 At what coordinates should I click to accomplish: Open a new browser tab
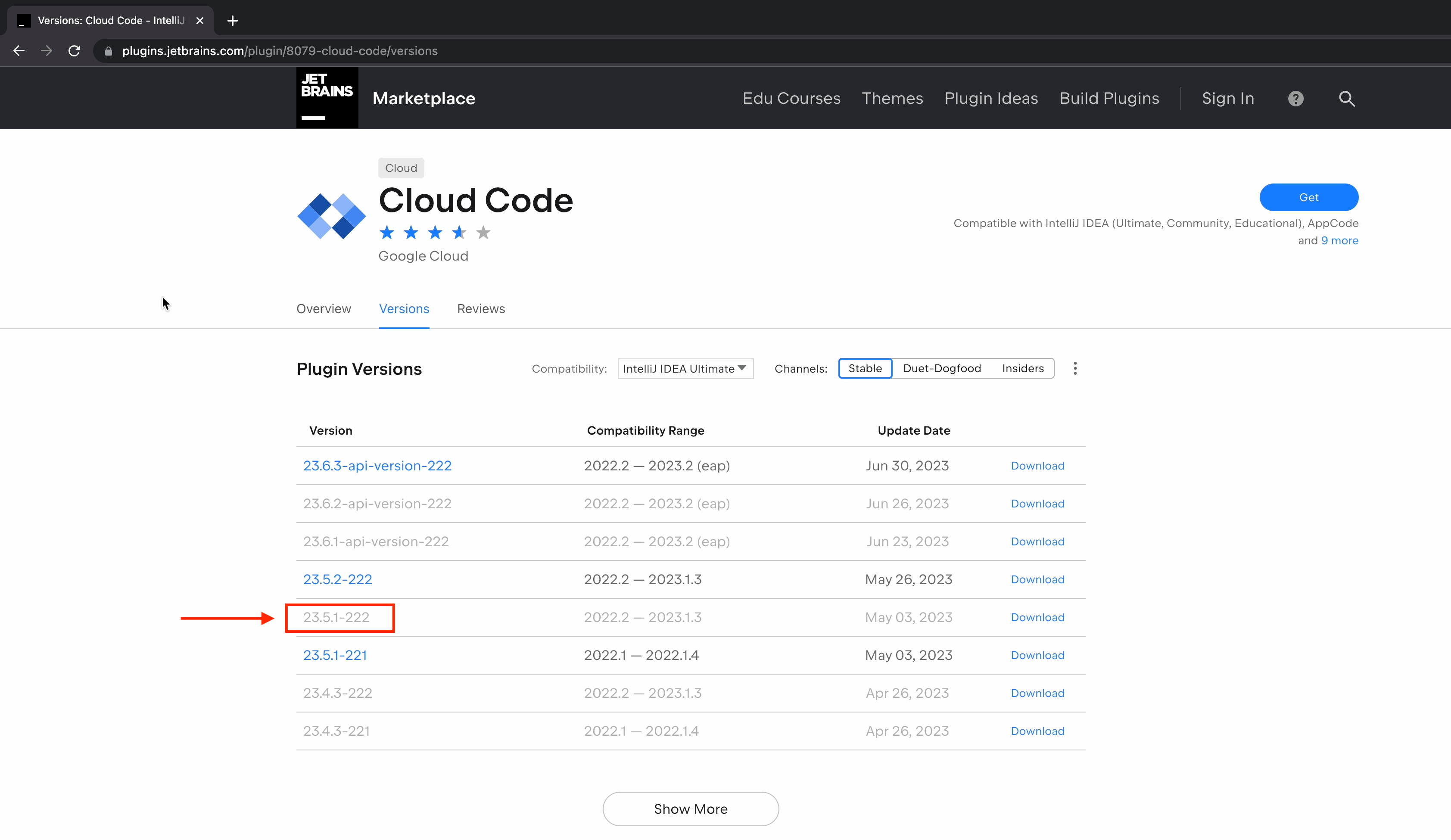point(233,21)
